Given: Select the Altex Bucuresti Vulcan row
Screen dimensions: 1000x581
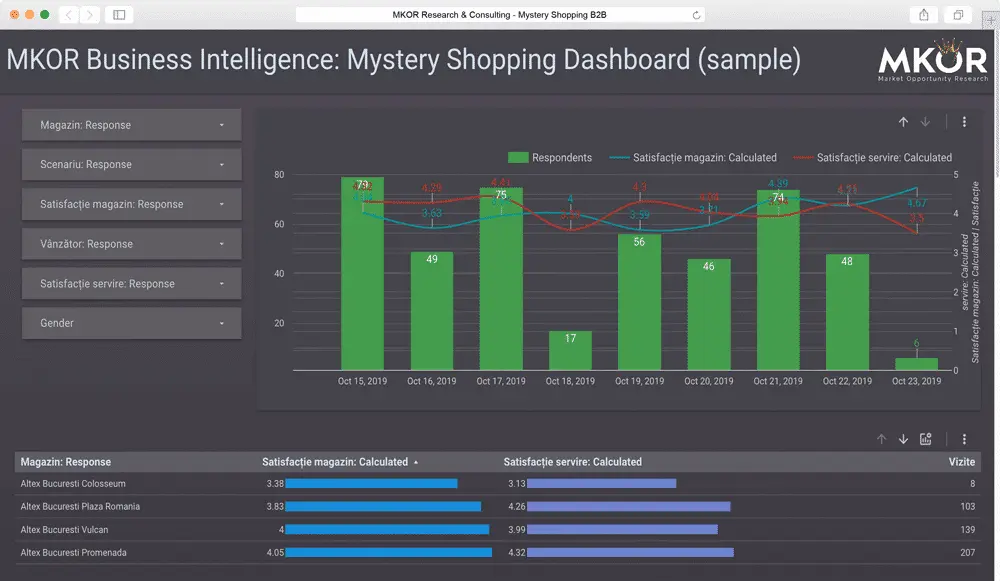Looking at the screenshot, I should pyautogui.click(x=497, y=529).
